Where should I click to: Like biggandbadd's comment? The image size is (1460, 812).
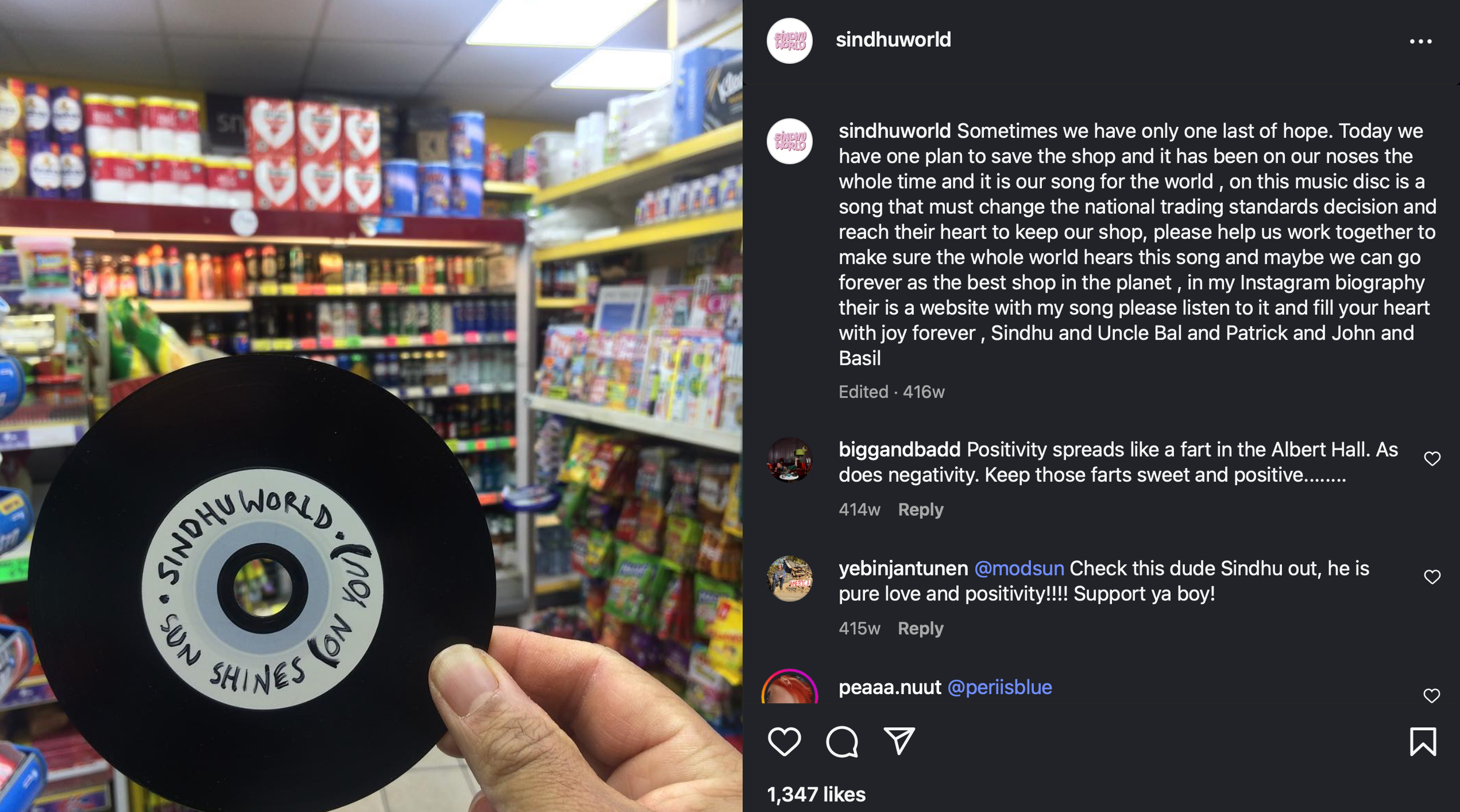click(x=1432, y=459)
